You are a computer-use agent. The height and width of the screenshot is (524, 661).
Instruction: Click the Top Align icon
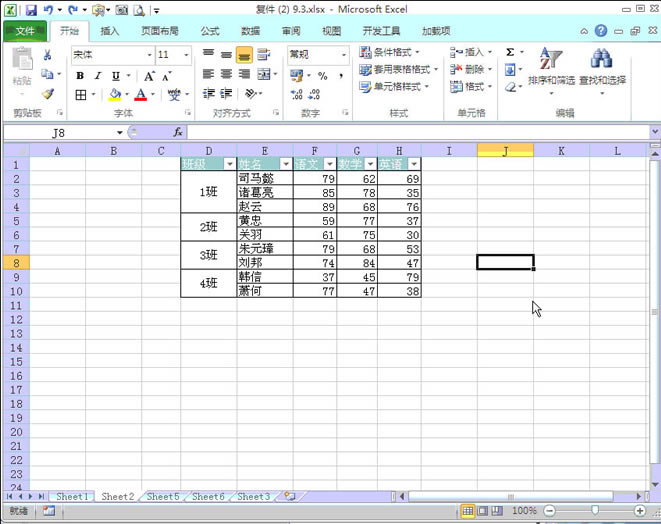point(208,54)
